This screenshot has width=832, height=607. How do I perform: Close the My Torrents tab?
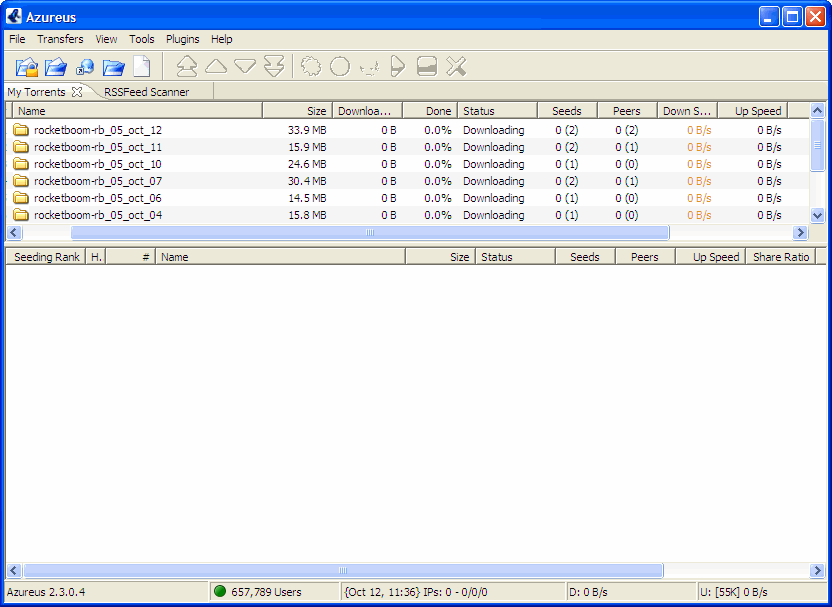point(77,92)
